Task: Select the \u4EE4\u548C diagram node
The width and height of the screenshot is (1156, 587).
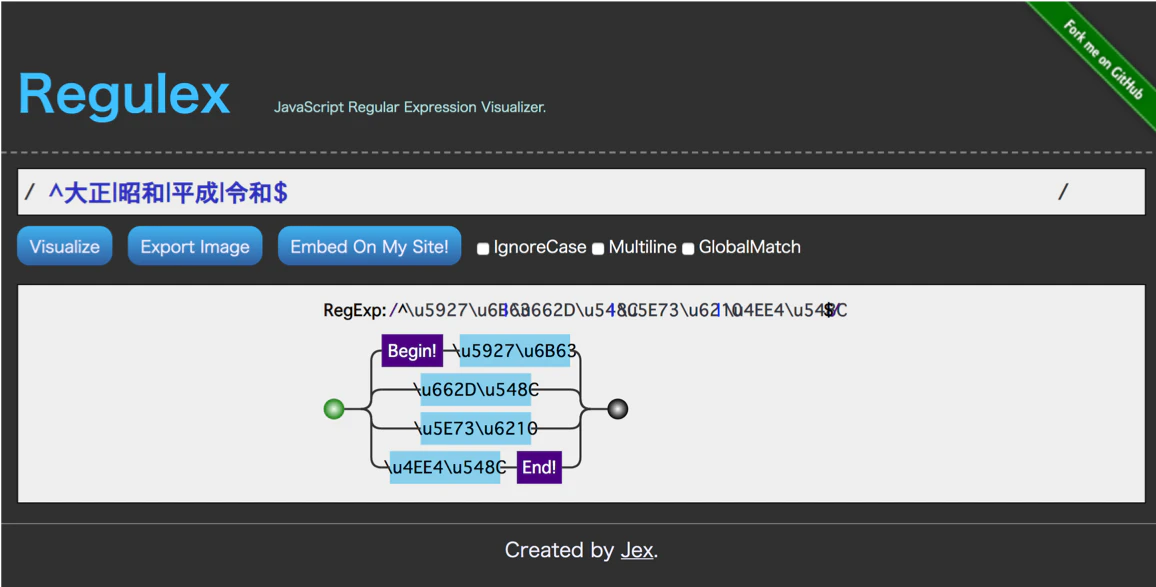Action: pos(445,468)
